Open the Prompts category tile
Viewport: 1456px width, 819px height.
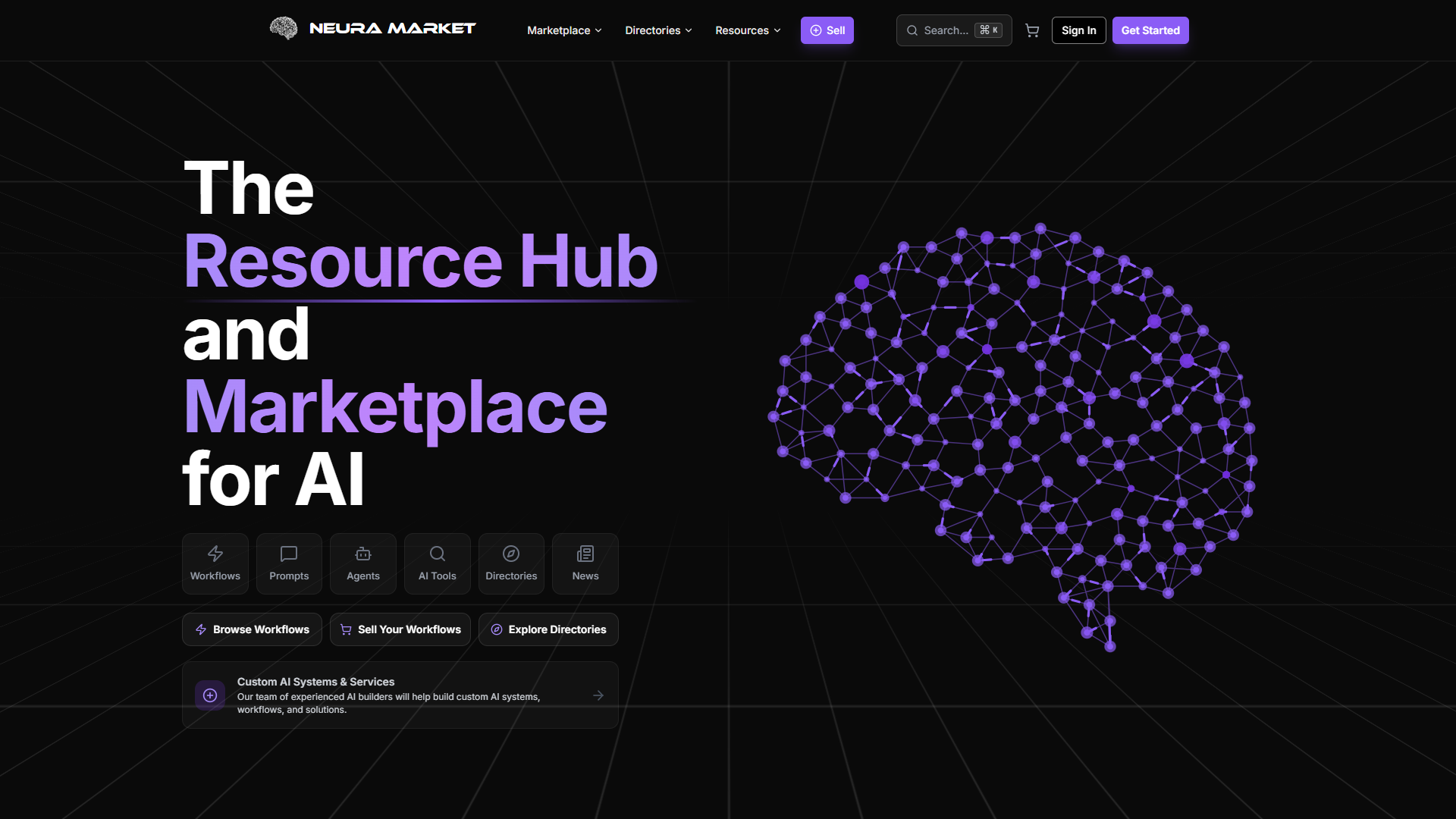[x=289, y=563]
